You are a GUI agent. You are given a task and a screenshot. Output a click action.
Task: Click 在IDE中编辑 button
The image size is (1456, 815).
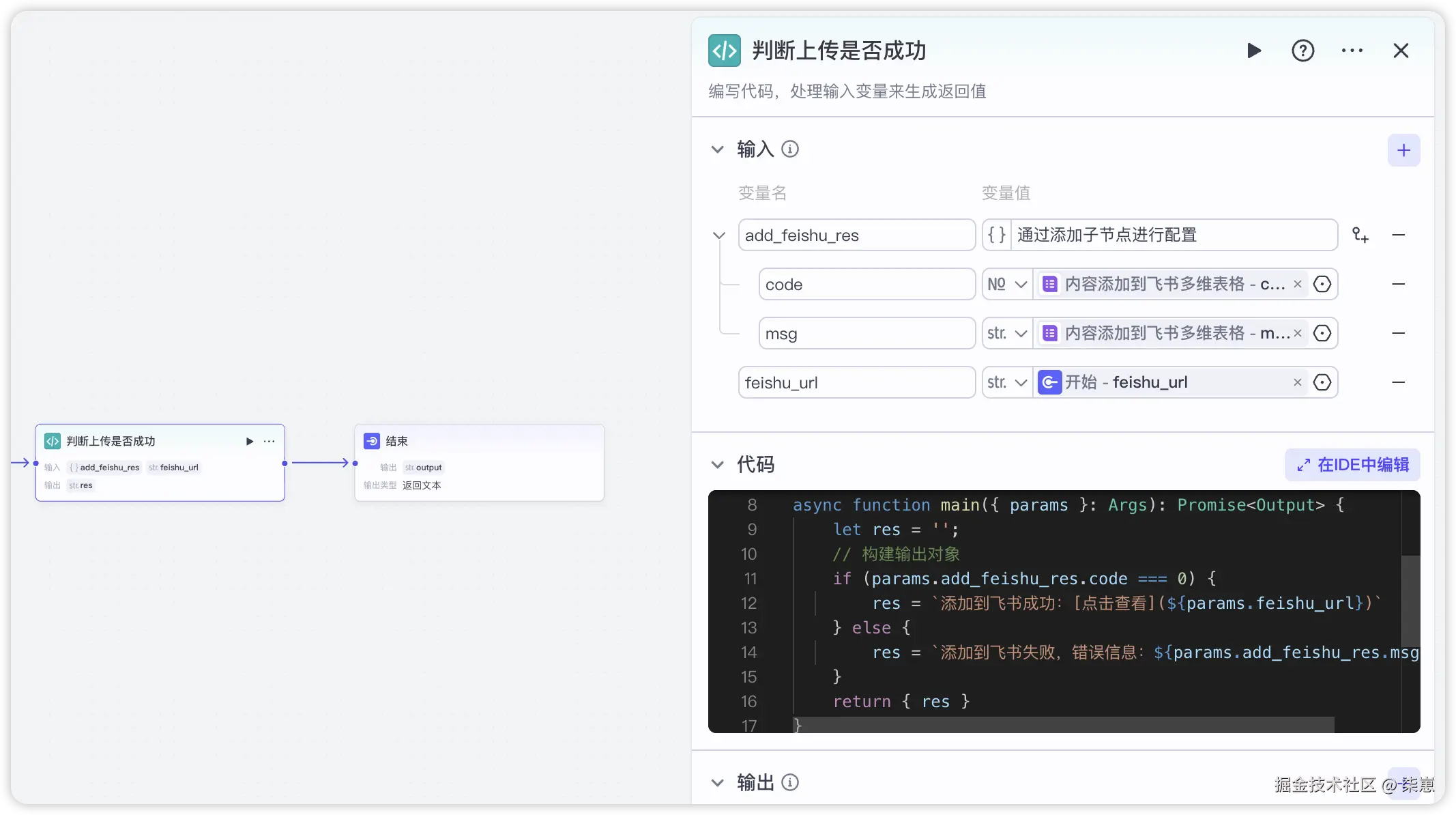pyautogui.click(x=1352, y=465)
